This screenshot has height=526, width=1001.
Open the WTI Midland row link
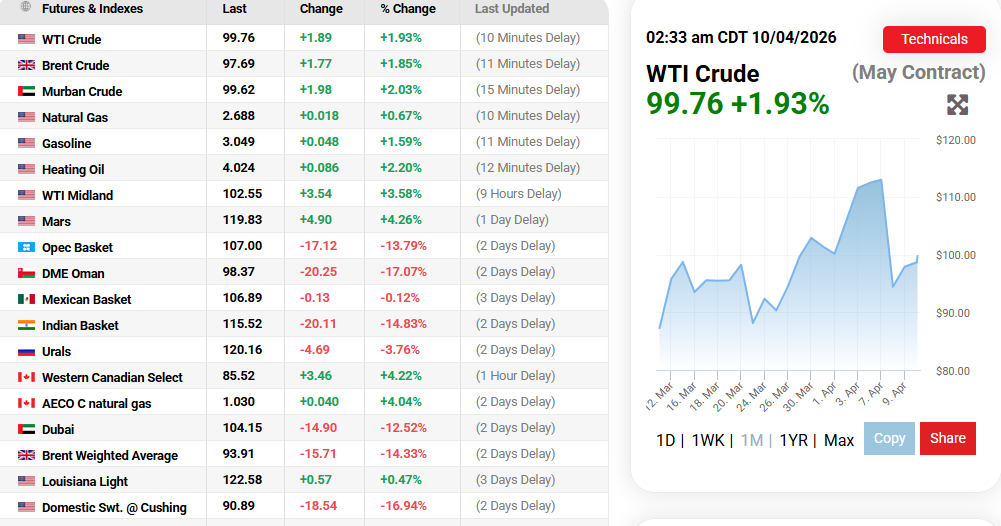click(x=77, y=195)
